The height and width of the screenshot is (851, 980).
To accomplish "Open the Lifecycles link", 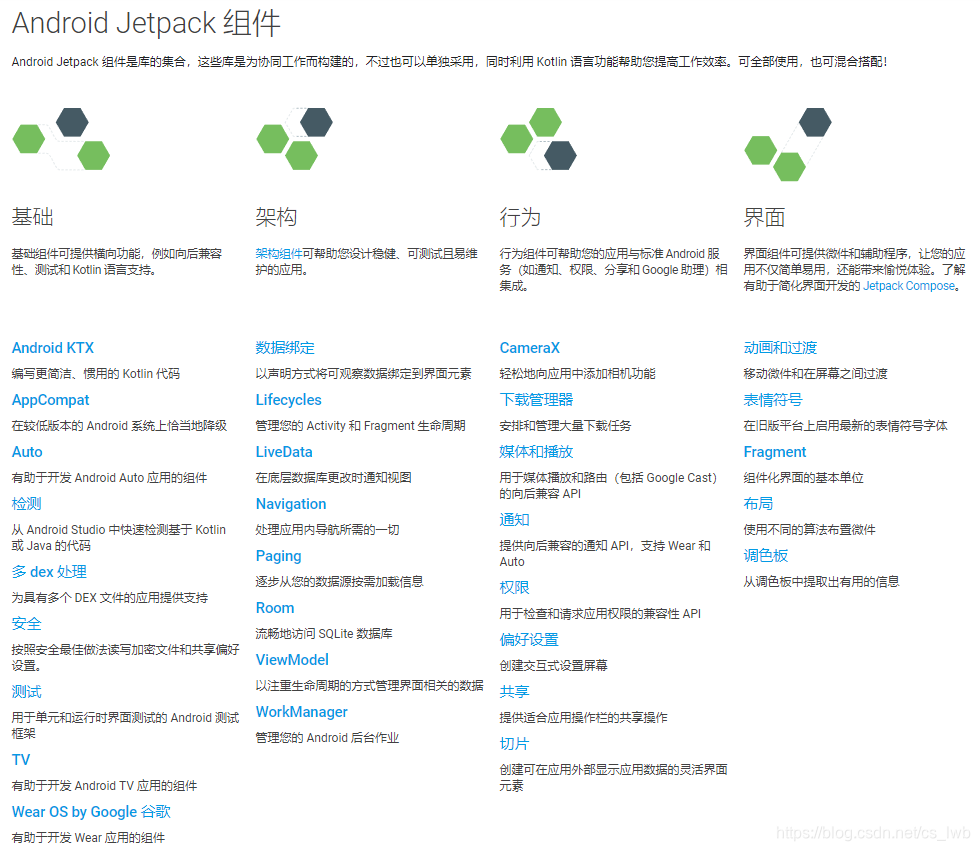I will pos(289,400).
